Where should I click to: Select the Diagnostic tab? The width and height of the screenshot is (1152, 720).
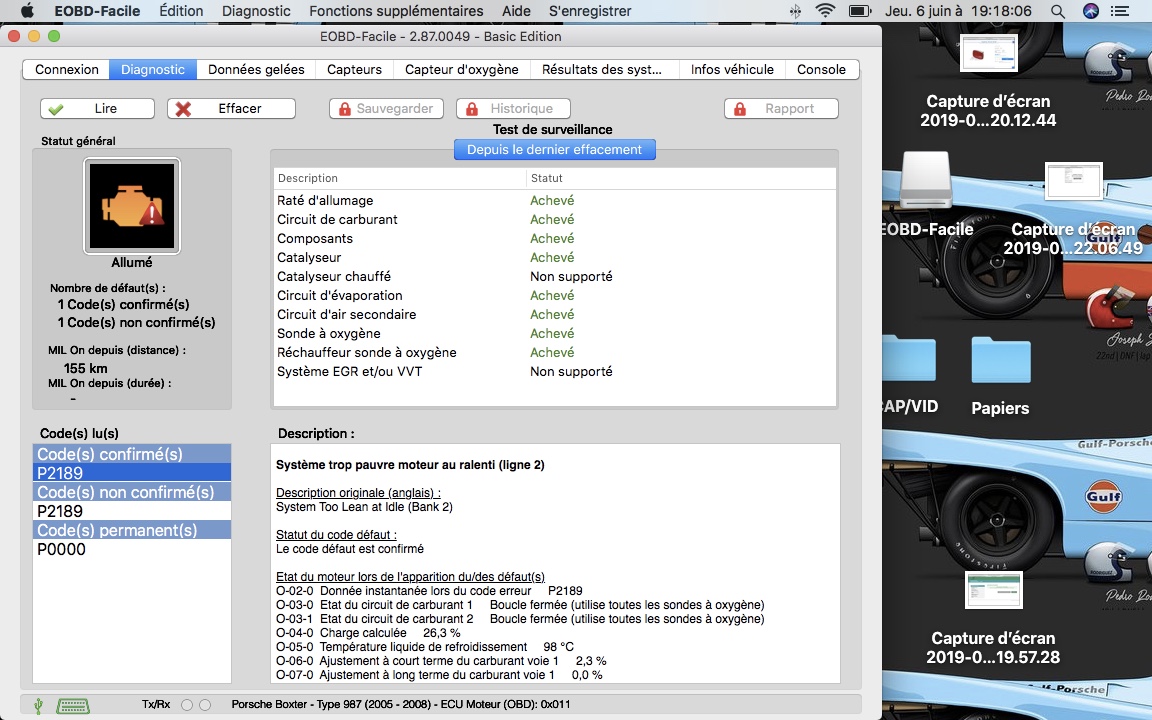click(153, 69)
